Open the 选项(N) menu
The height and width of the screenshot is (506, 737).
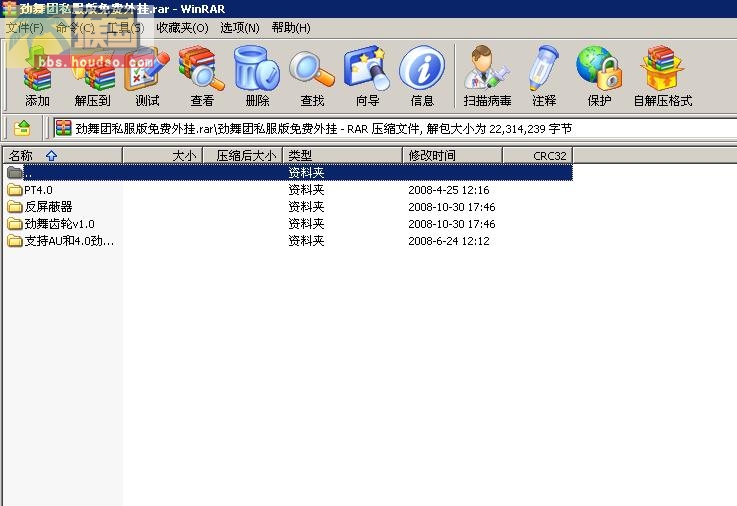(x=240, y=28)
